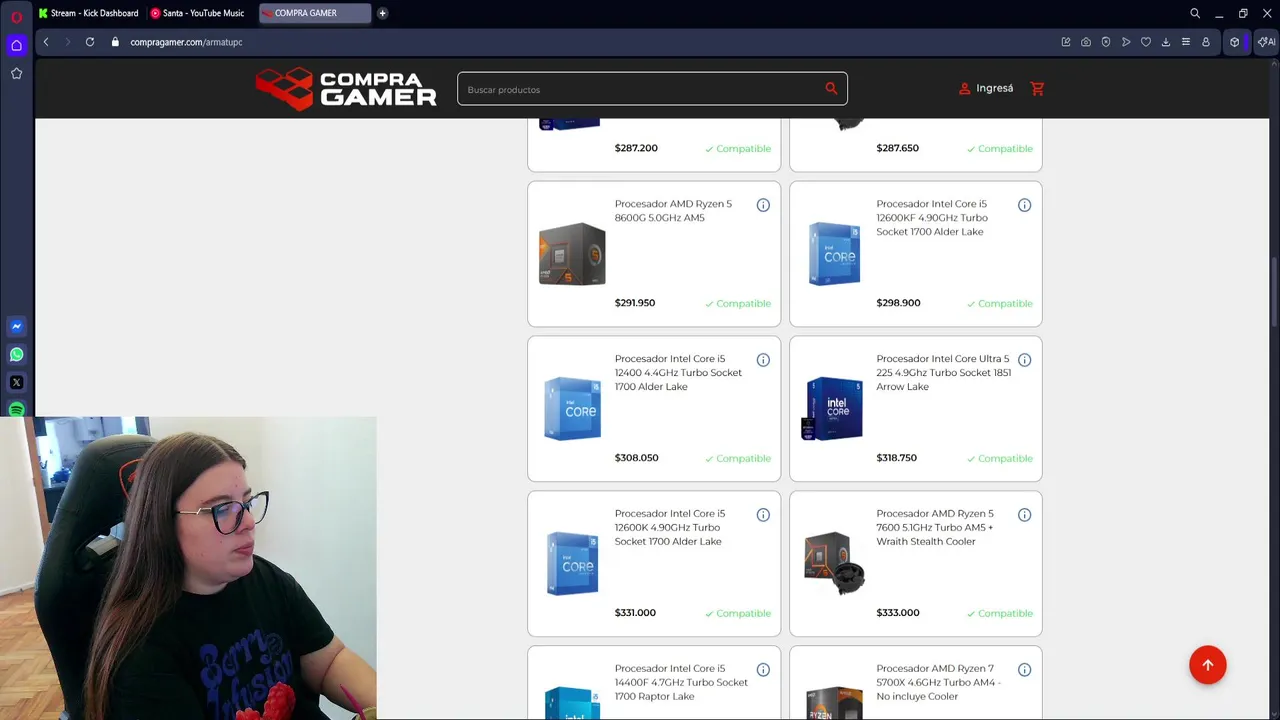
Task: Click the $318.750 price
Action: click(896, 458)
